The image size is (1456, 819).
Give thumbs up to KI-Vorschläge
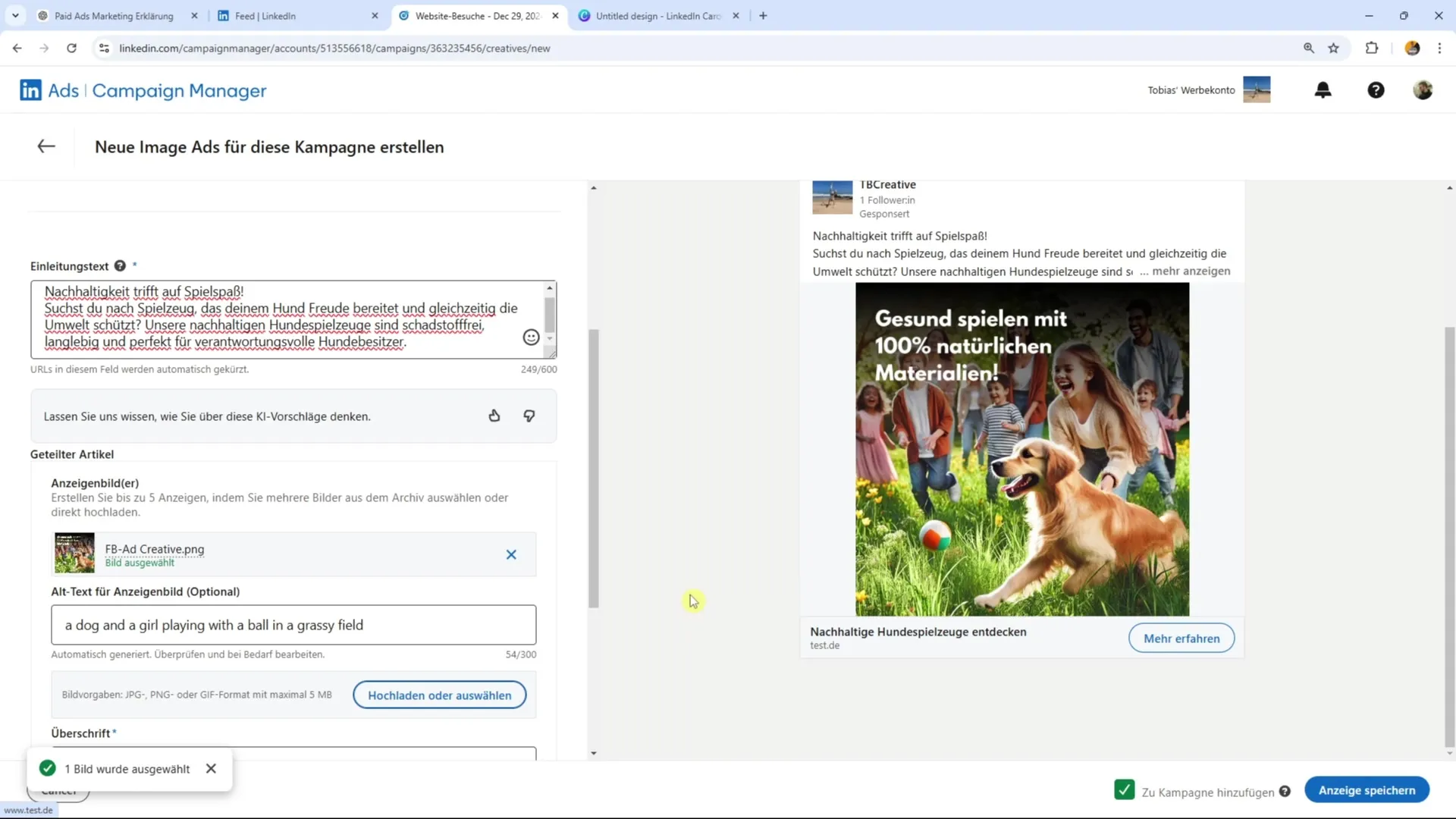point(494,416)
